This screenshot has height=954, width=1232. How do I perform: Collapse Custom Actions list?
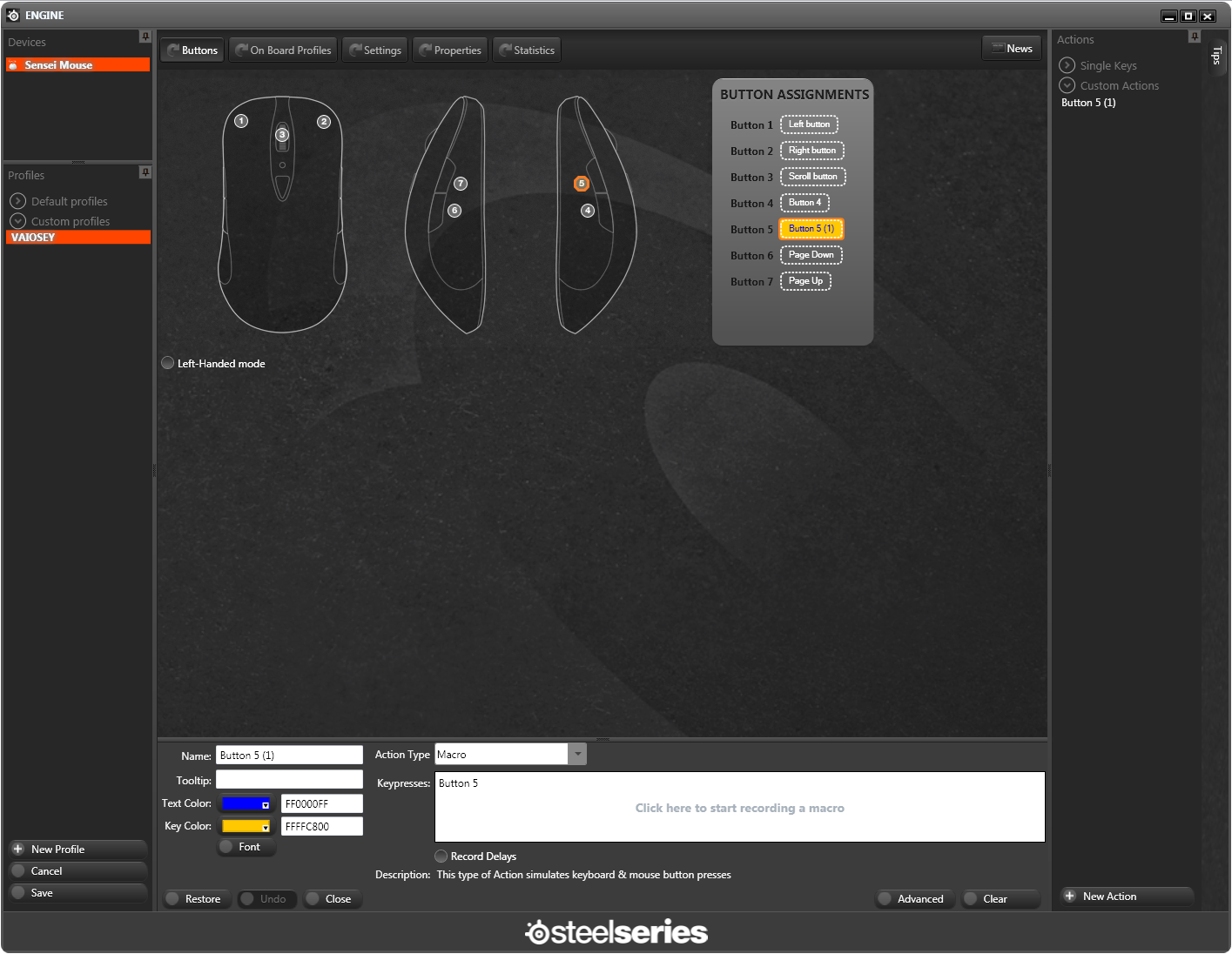[x=1067, y=85]
